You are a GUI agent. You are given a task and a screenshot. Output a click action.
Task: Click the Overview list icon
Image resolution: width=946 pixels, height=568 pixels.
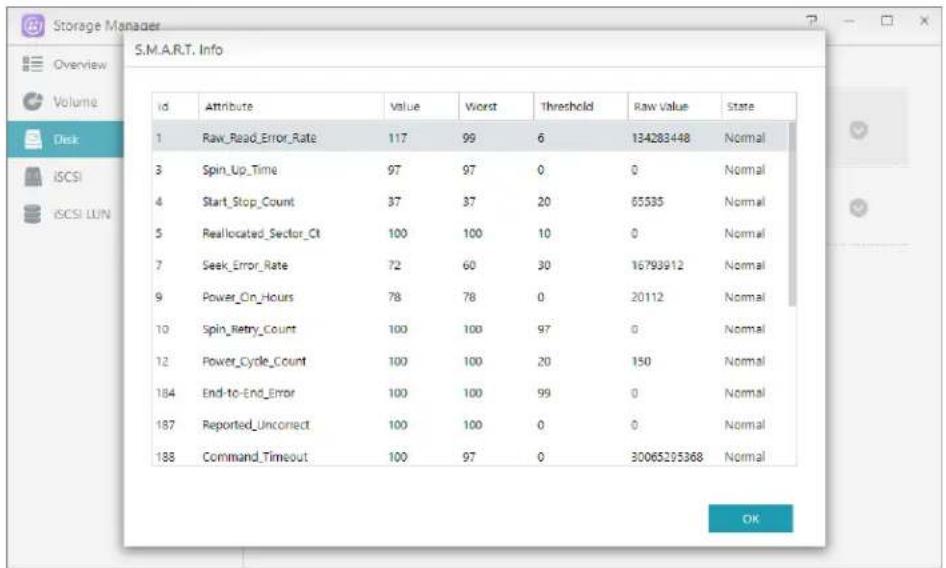coord(33,64)
